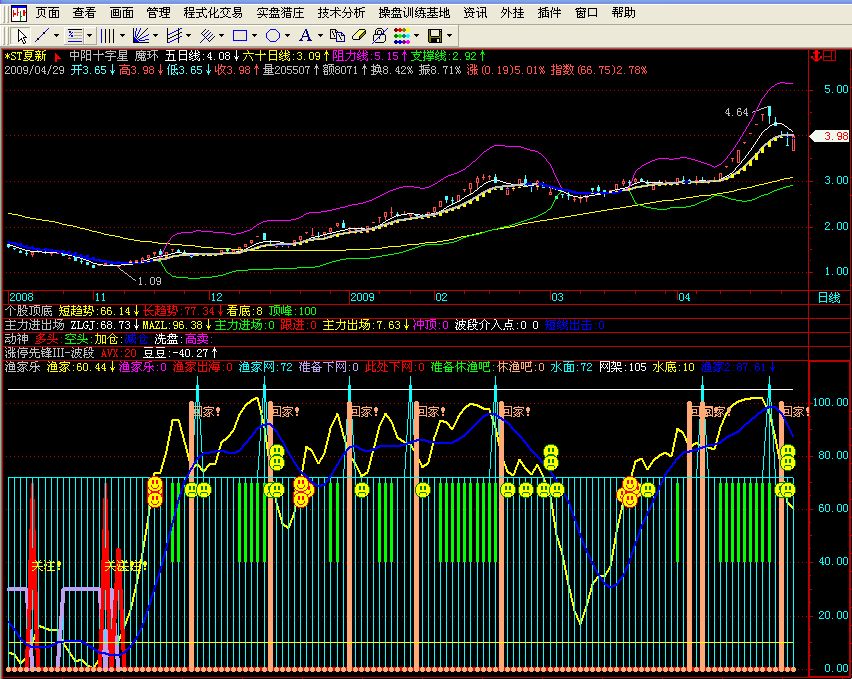Open the 技术分析 menu
The width and height of the screenshot is (852, 679).
point(341,13)
